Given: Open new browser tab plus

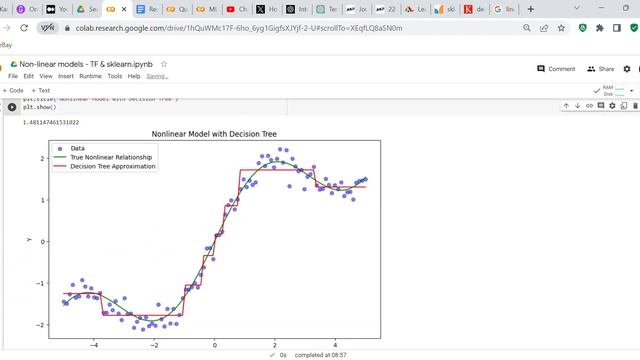Looking at the screenshot, I should (x=531, y=9).
